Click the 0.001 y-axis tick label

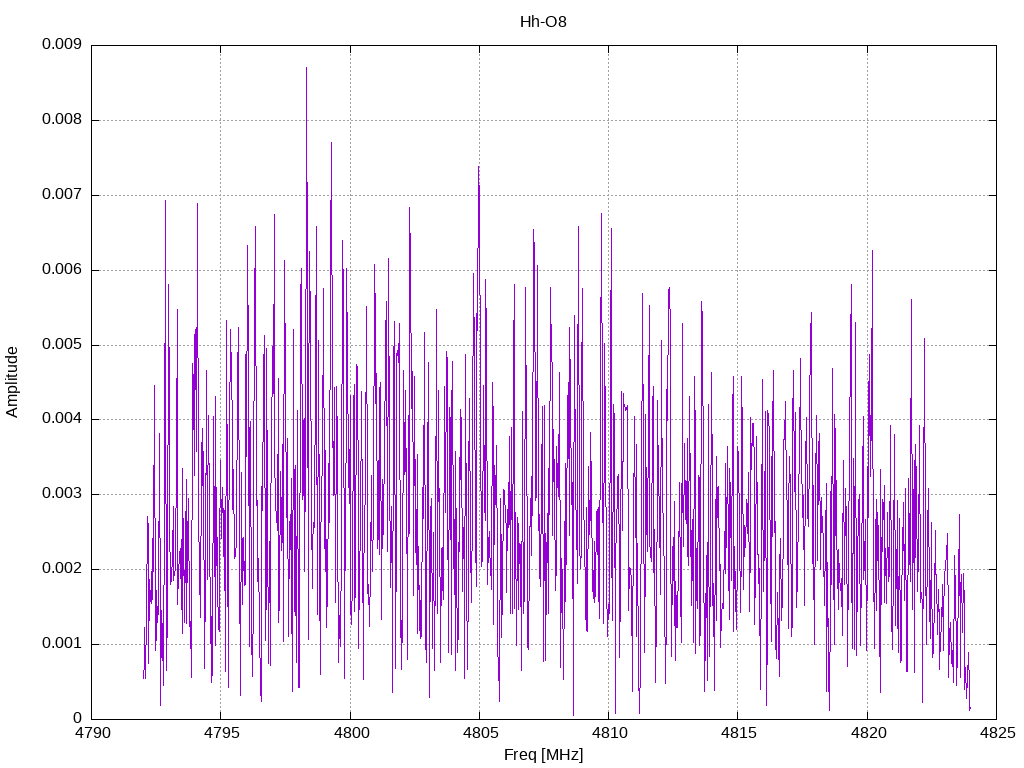[x=62, y=644]
